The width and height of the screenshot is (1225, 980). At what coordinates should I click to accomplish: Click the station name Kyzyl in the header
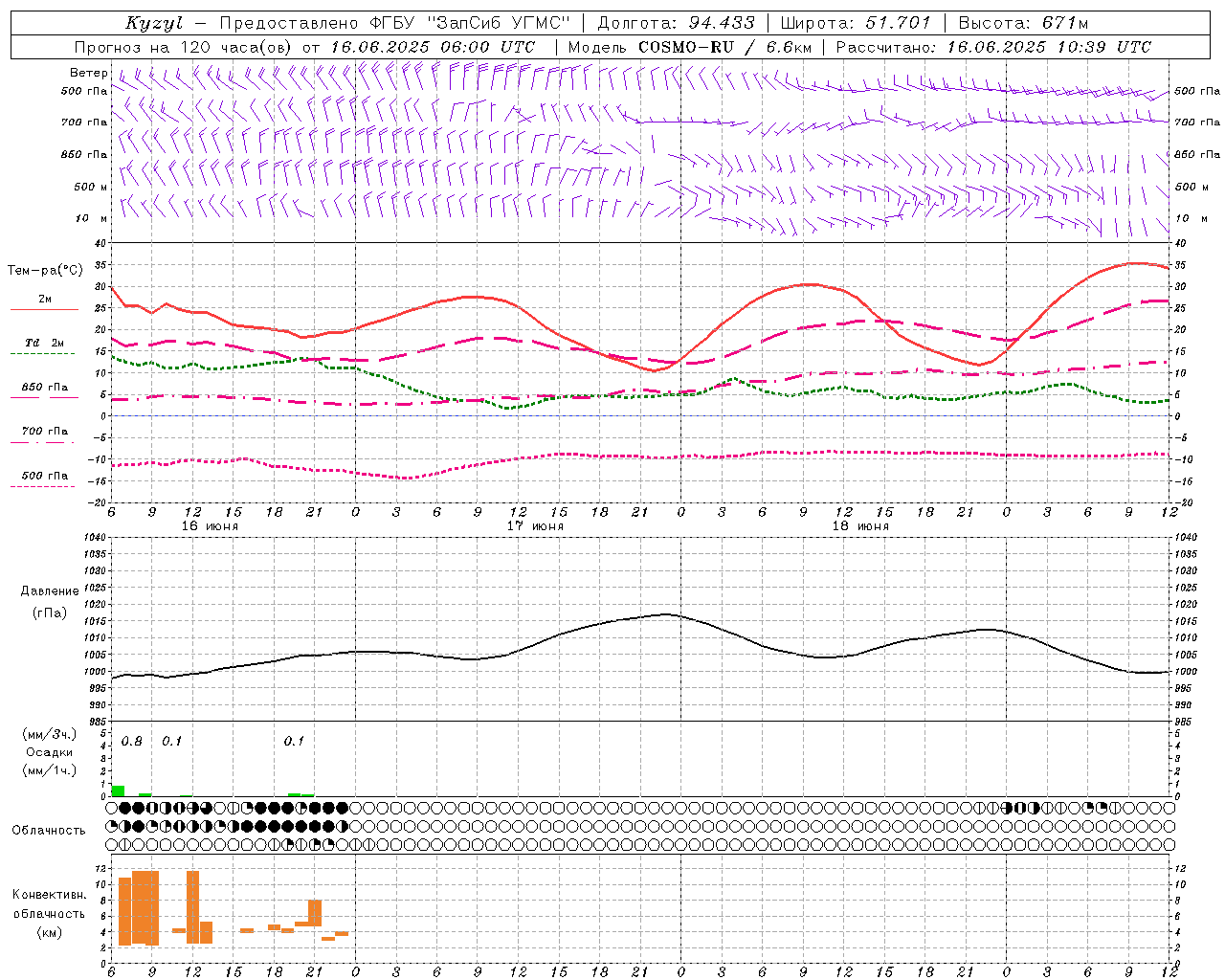tap(154, 23)
